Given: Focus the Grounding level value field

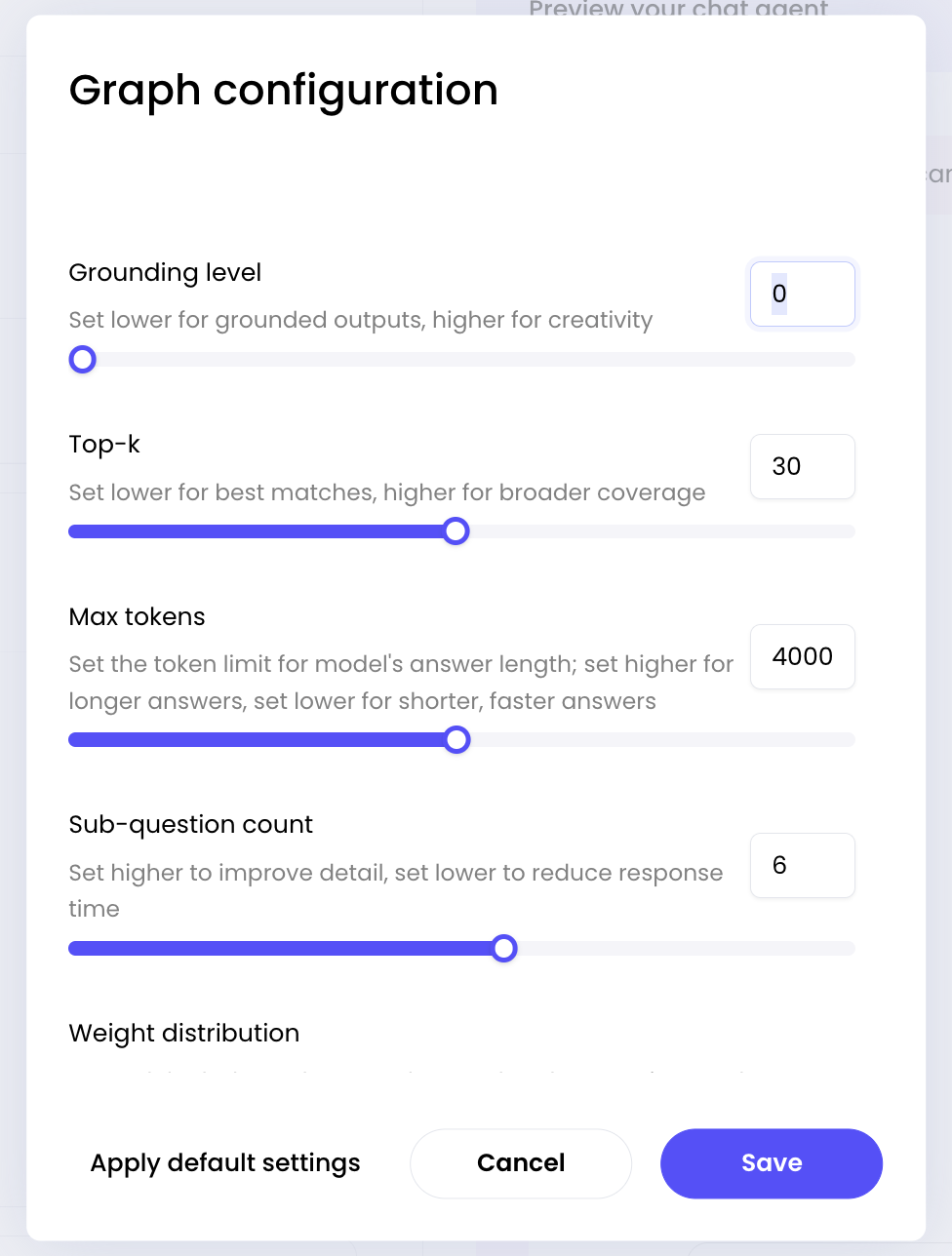Looking at the screenshot, I should pyautogui.click(x=802, y=294).
